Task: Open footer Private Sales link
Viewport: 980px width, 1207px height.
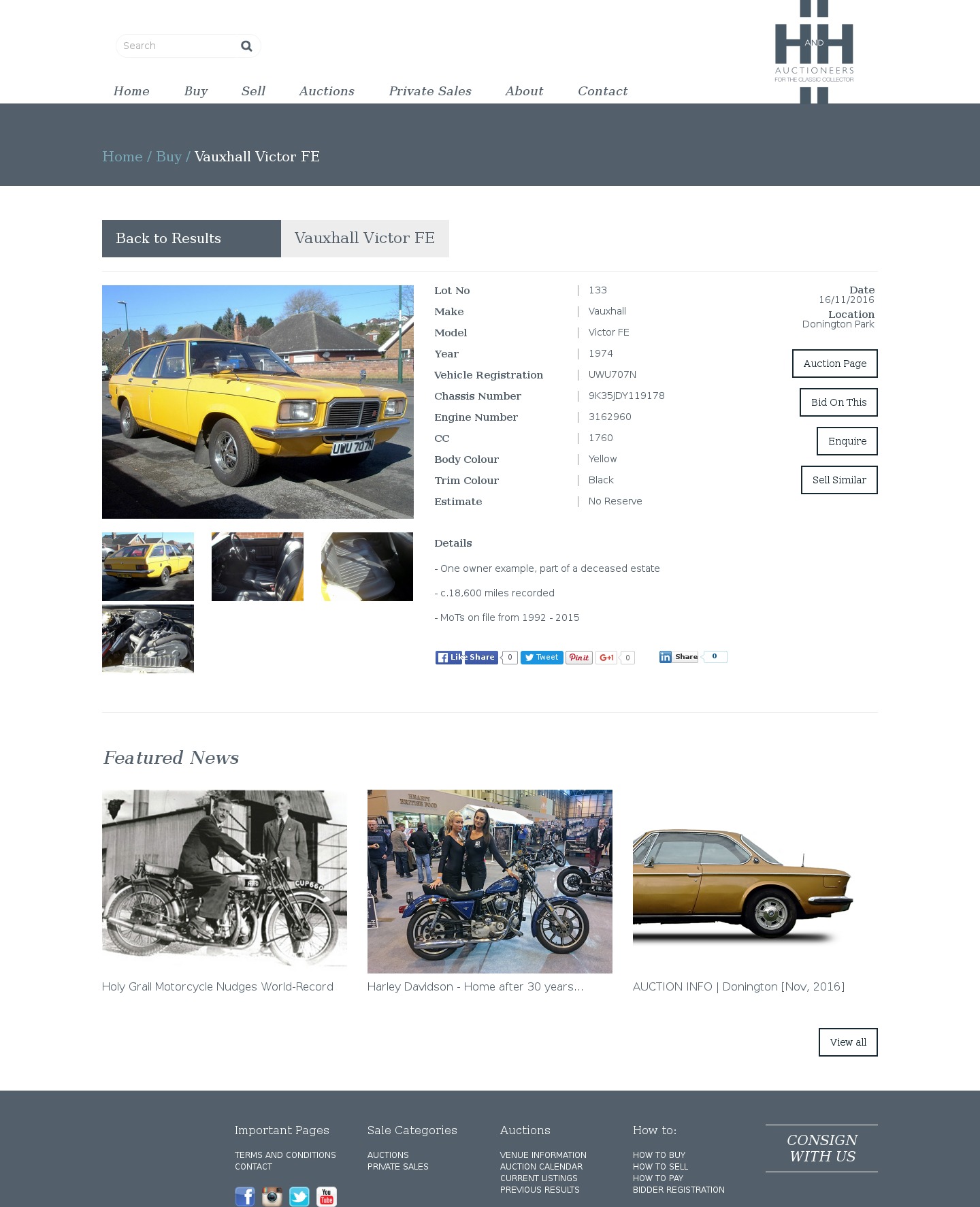Action: tap(398, 1167)
